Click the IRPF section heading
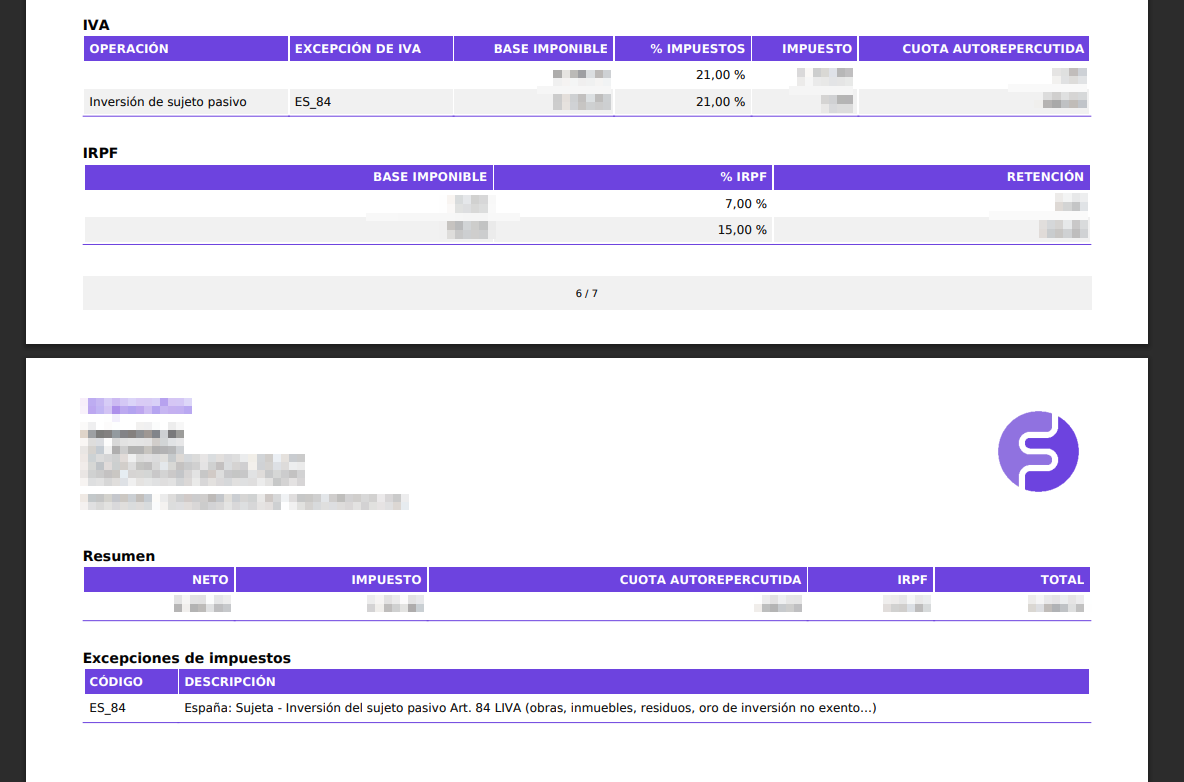The image size is (1184, 782). pyautogui.click(x=100, y=152)
